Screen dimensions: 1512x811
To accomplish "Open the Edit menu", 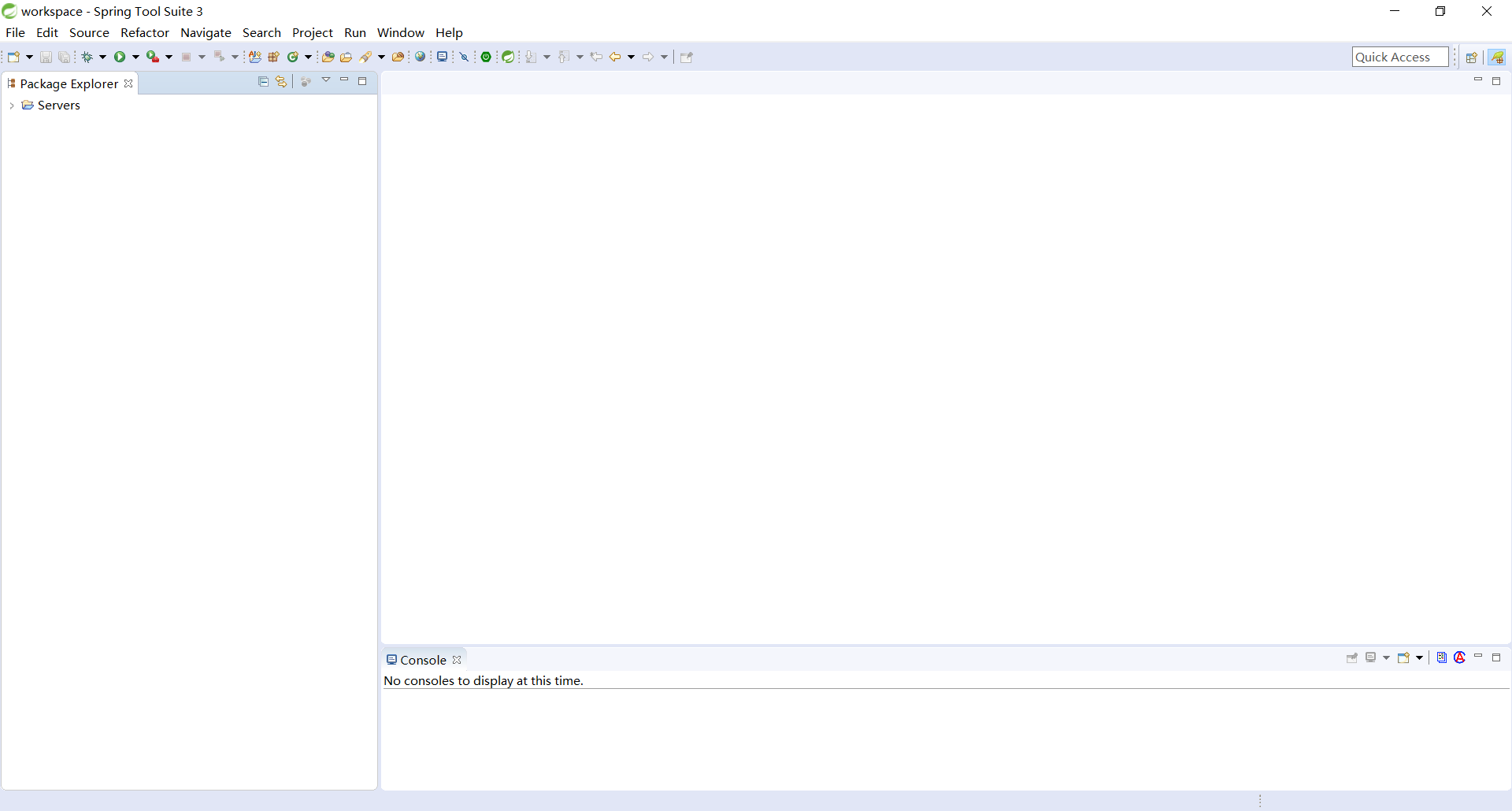I will point(47,32).
